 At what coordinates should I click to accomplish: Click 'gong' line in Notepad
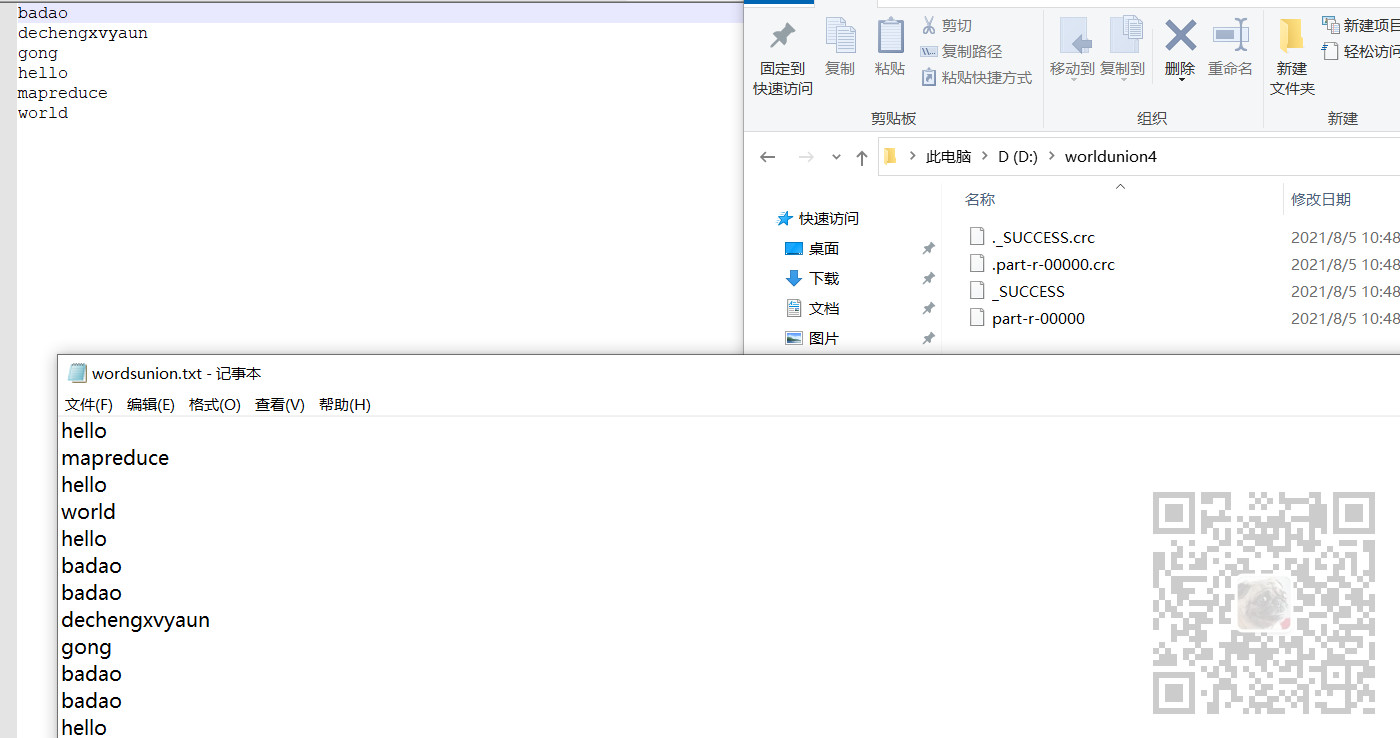click(86, 647)
